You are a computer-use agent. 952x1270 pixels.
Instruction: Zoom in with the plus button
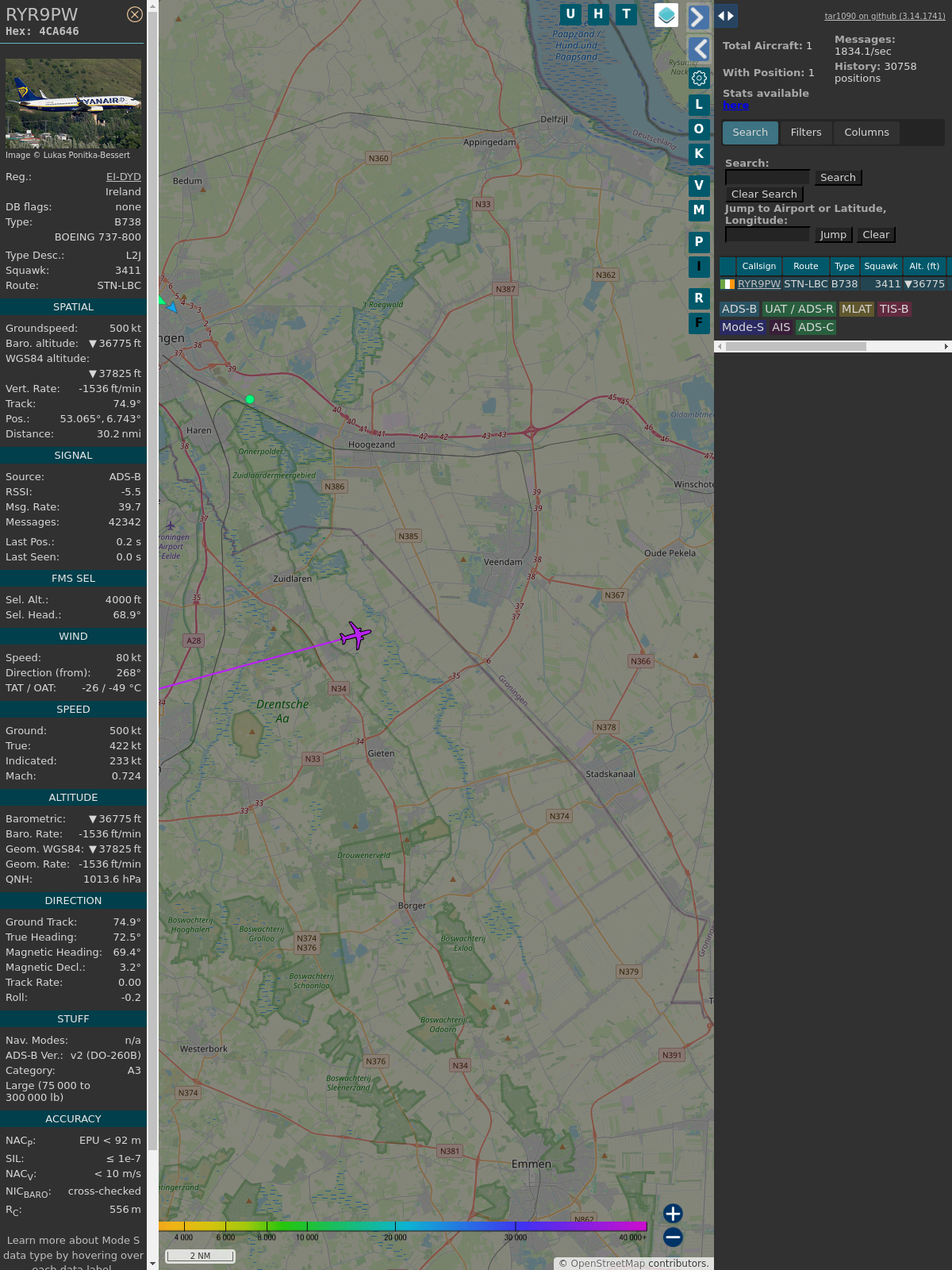tap(673, 1214)
